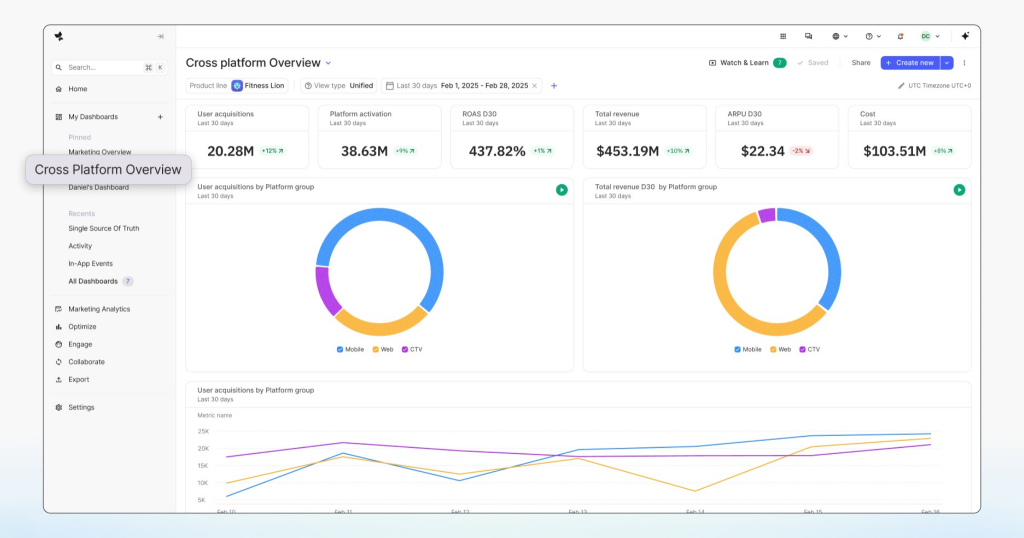This screenshot has height=538, width=1024.
Task: Toggle Web legend in Total revenue donut
Action: 780,349
